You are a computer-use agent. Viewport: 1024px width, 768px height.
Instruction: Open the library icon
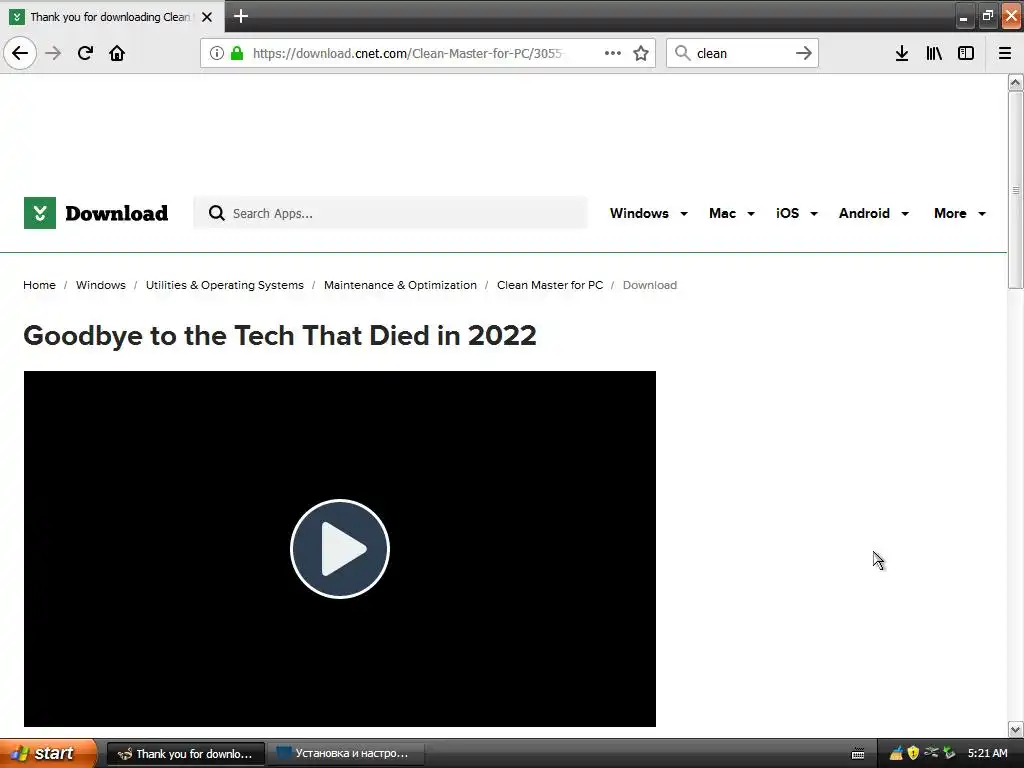point(934,53)
